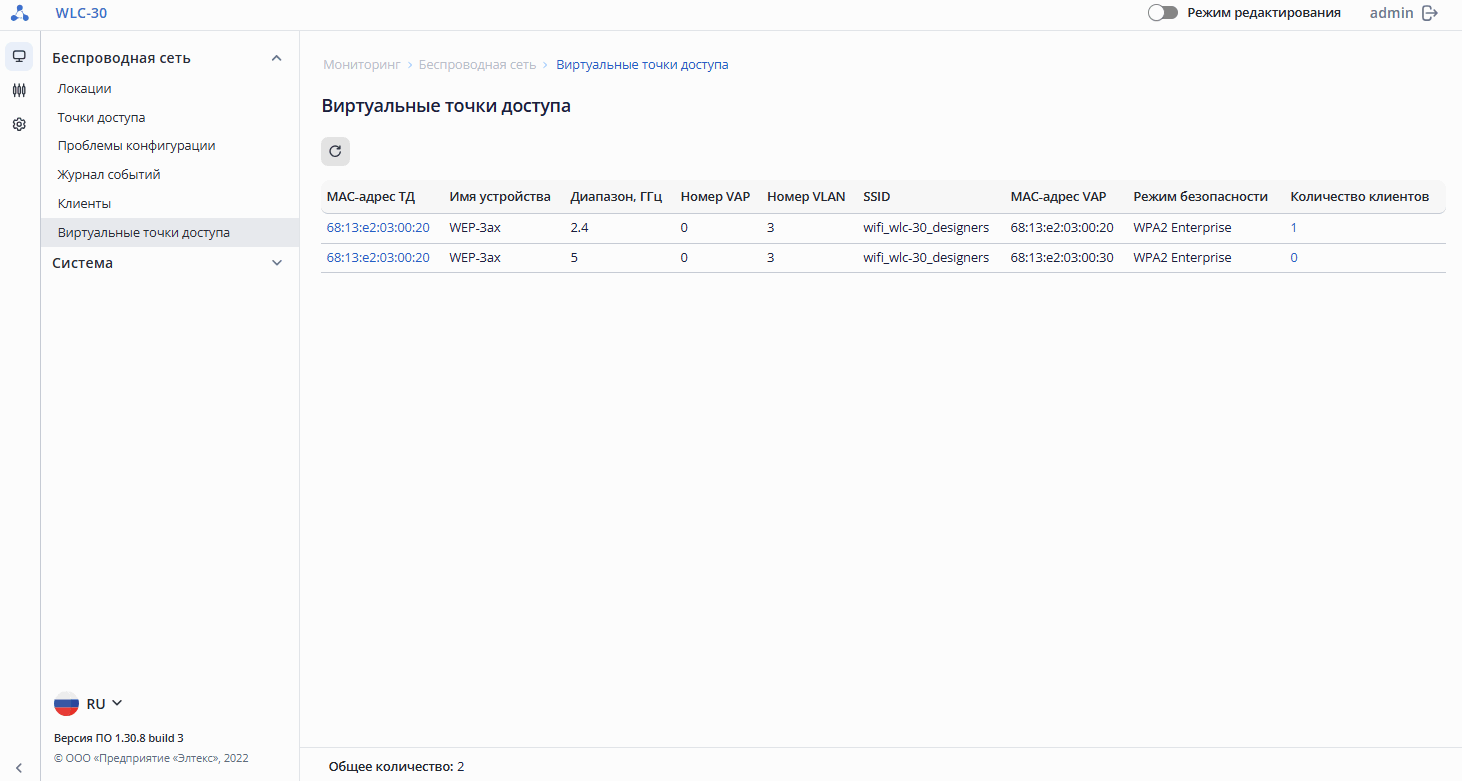Go to Клиенты menu item
The image size is (1462, 781).
click(84, 203)
